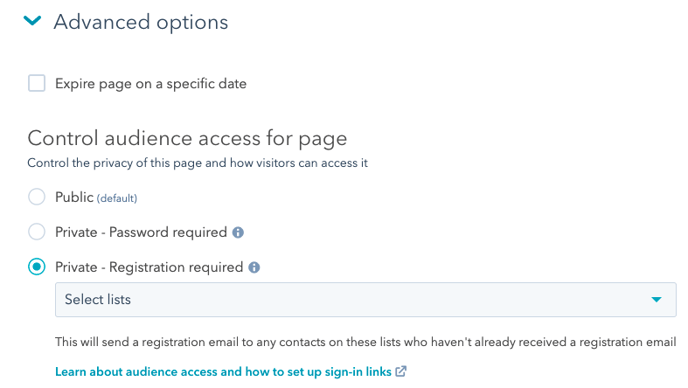This screenshot has height=388, width=688.
Task: Open the audience access sign-in links article
Action: (223, 372)
